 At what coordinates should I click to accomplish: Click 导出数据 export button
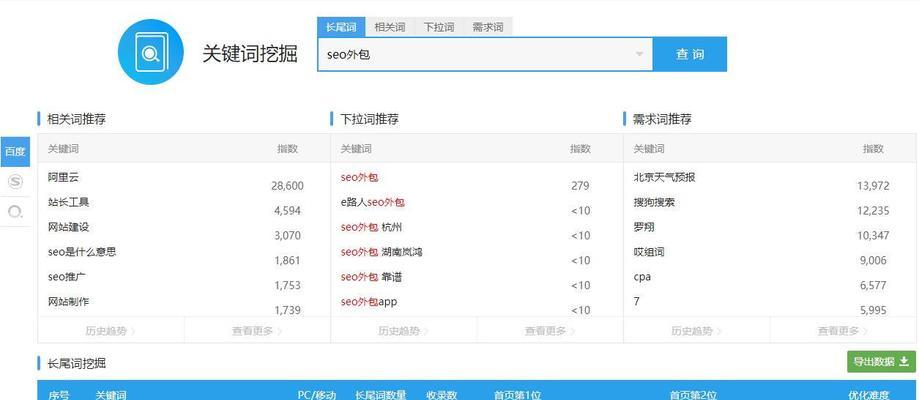(x=881, y=362)
